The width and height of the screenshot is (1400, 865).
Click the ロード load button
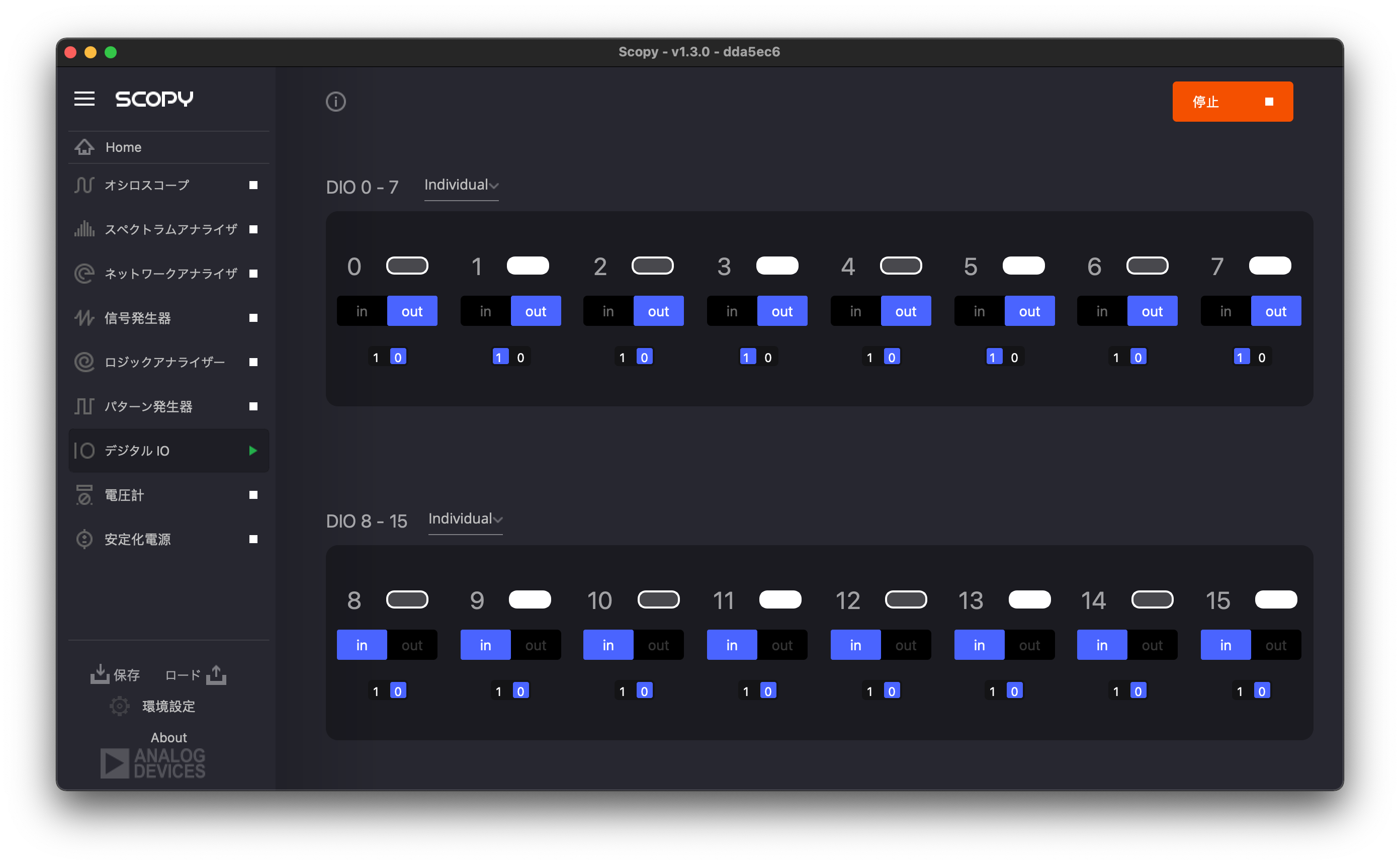pyautogui.click(x=195, y=674)
